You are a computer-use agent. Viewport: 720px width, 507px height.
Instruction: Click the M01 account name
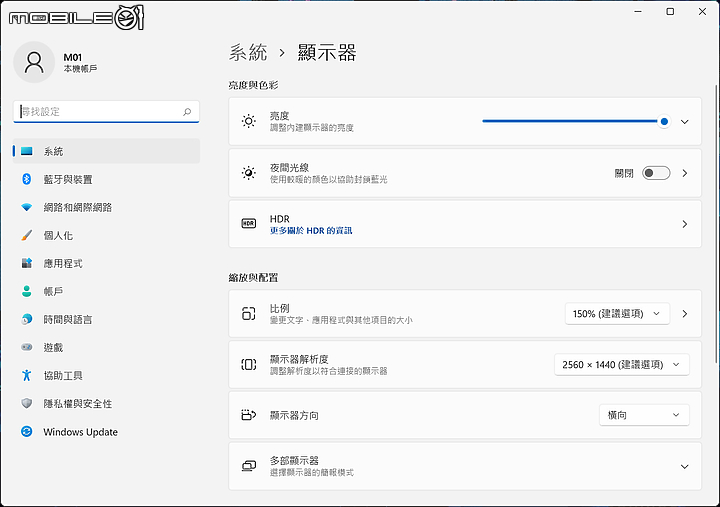pyautogui.click(x=73, y=57)
